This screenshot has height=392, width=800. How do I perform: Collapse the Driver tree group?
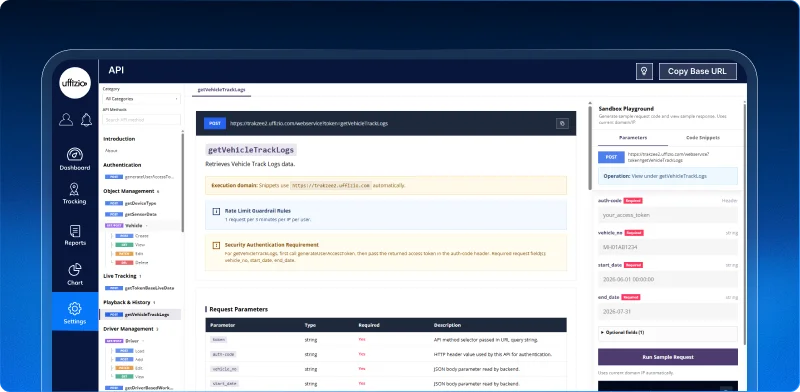point(143,340)
